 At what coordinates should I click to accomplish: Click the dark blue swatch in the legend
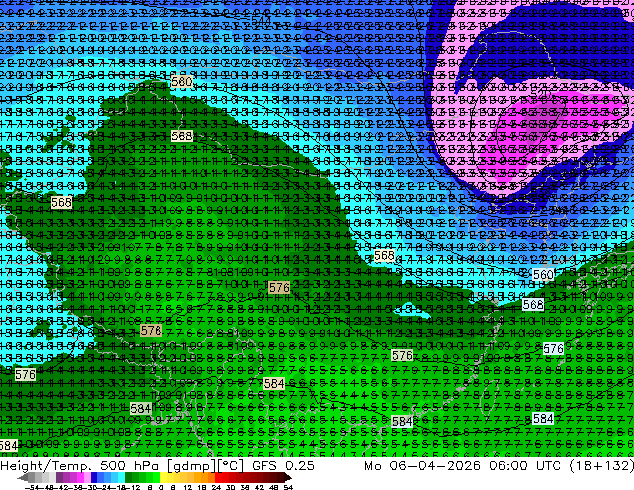(x=94, y=477)
